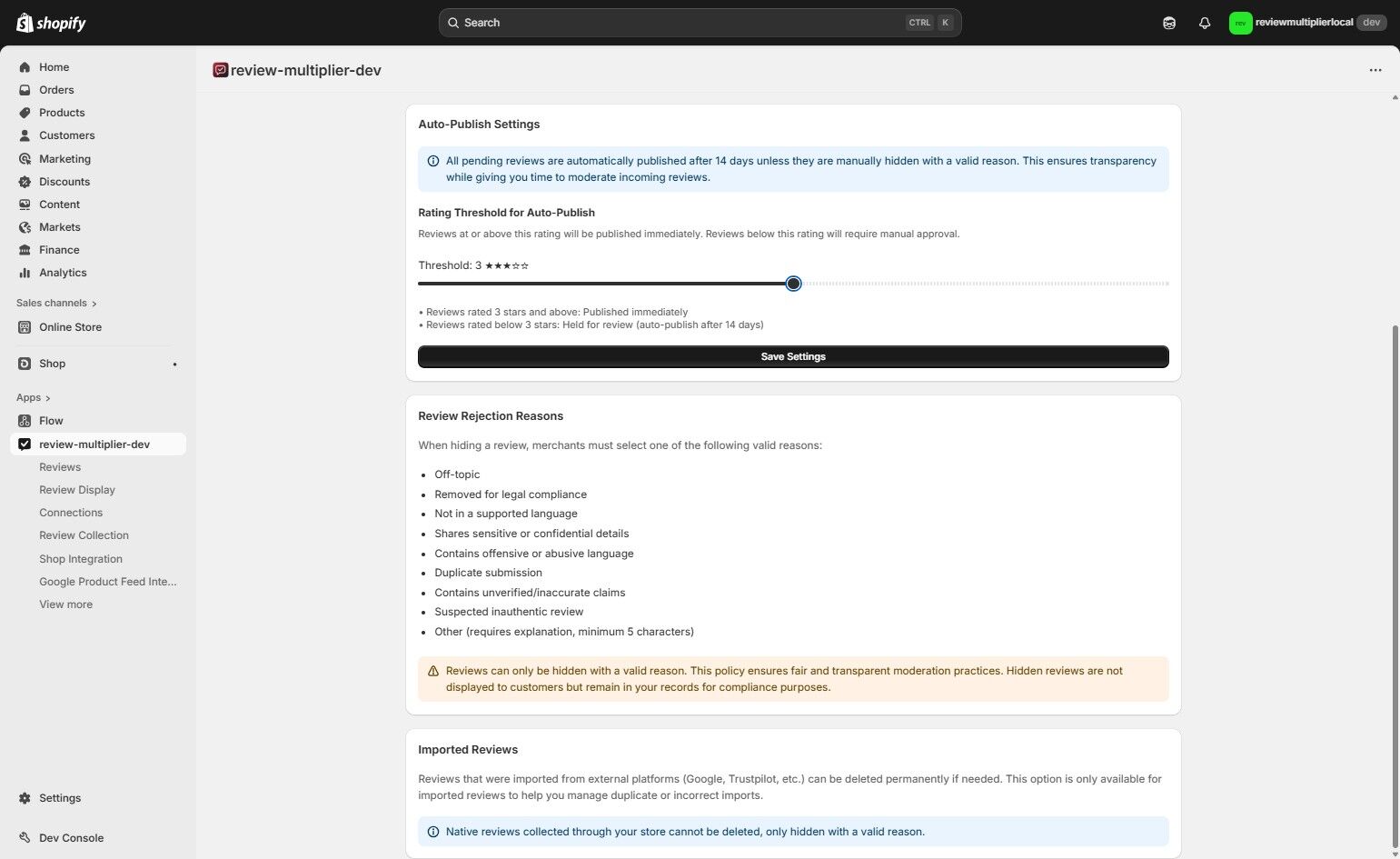The image size is (1400, 859).
Task: Open the Sidekick assistant icon
Action: pyautogui.click(x=1169, y=23)
